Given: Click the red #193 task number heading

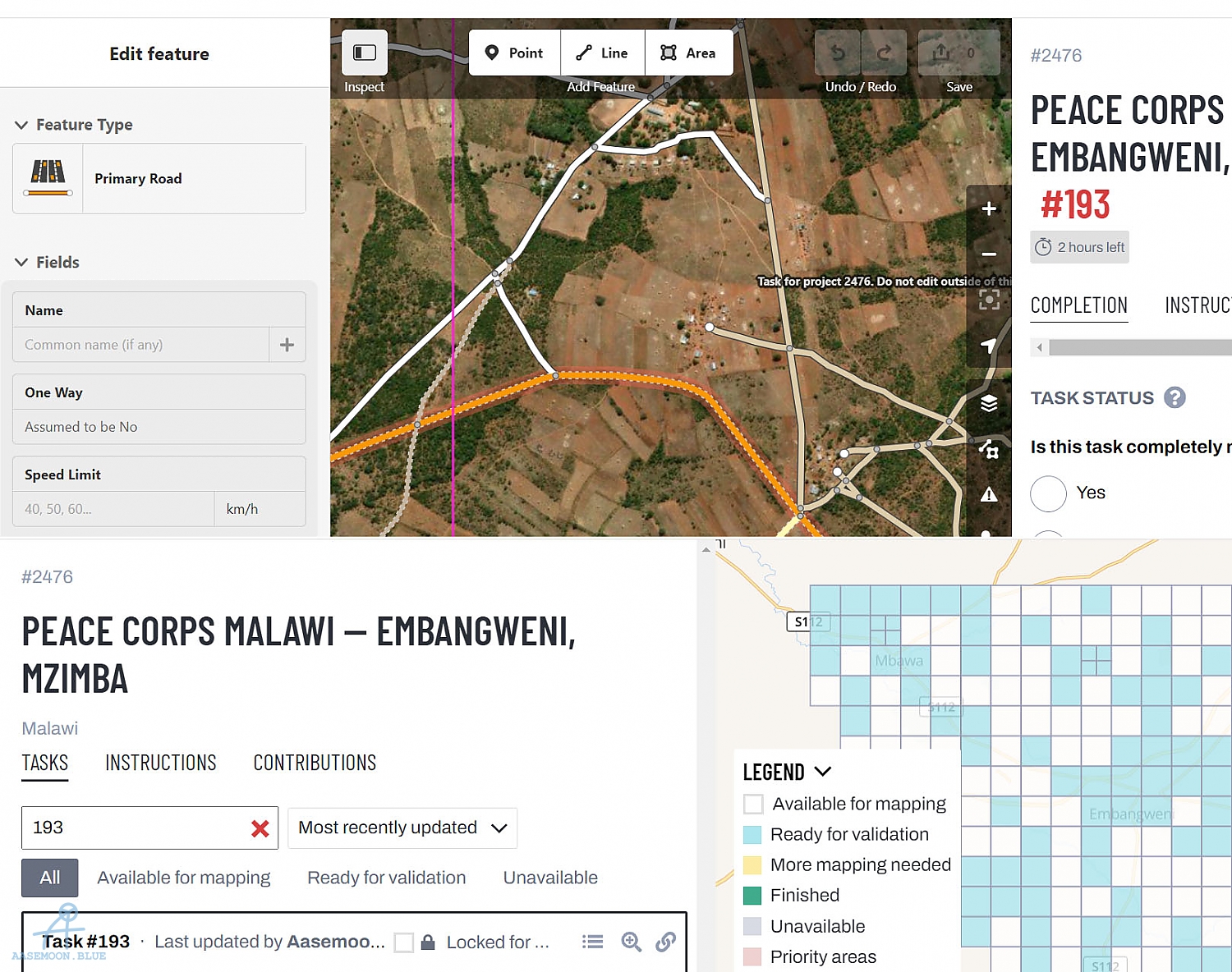Looking at the screenshot, I should (1075, 204).
